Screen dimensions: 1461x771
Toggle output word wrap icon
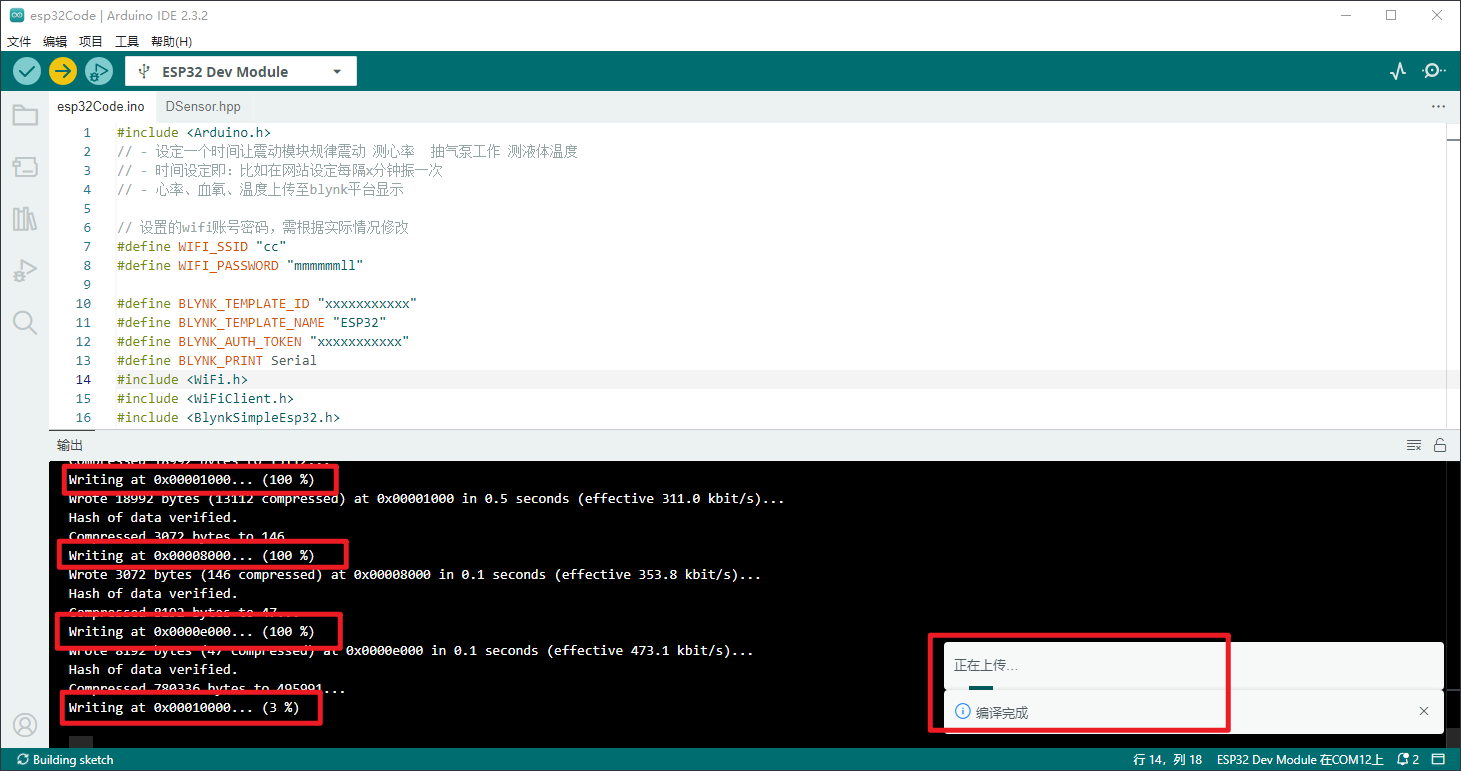pos(1414,445)
